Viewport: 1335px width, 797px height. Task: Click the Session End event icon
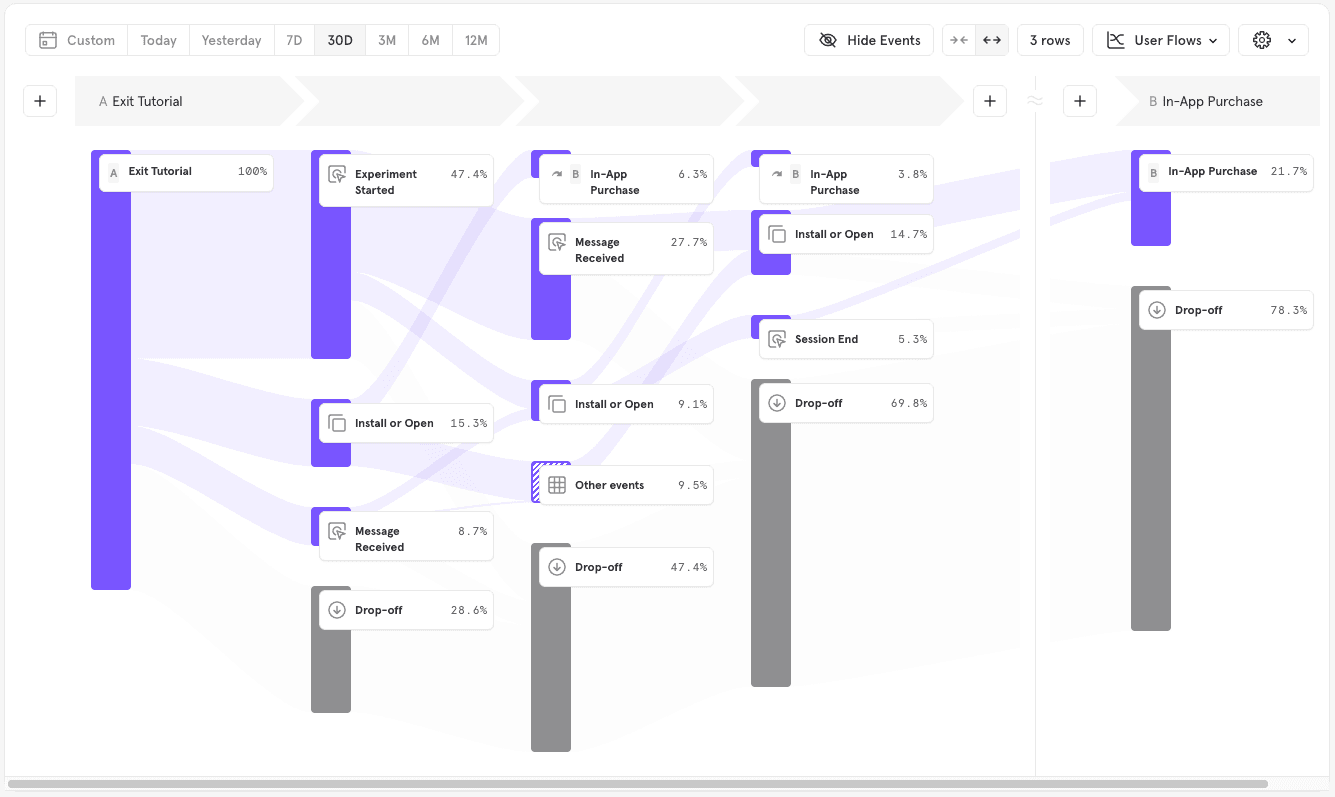tap(777, 339)
